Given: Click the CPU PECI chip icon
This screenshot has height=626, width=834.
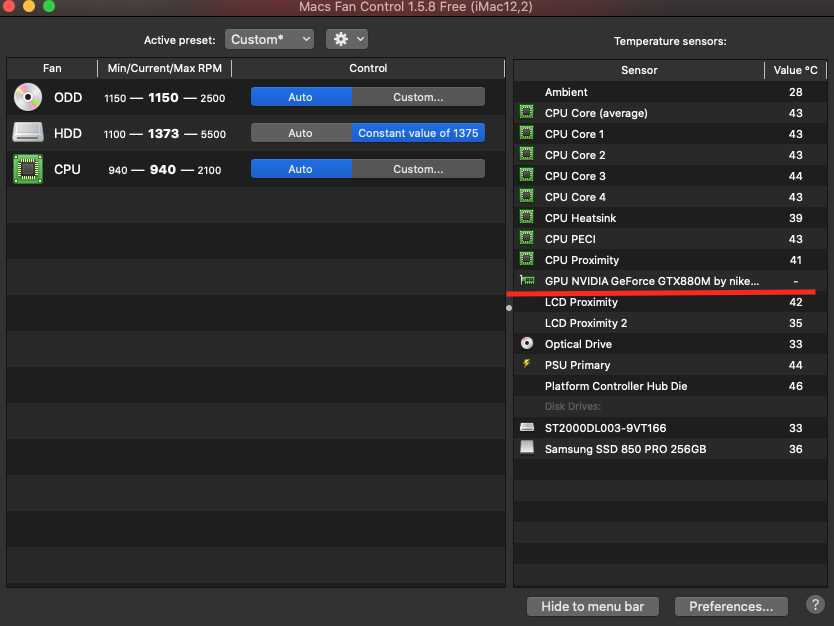Looking at the screenshot, I should point(527,238).
